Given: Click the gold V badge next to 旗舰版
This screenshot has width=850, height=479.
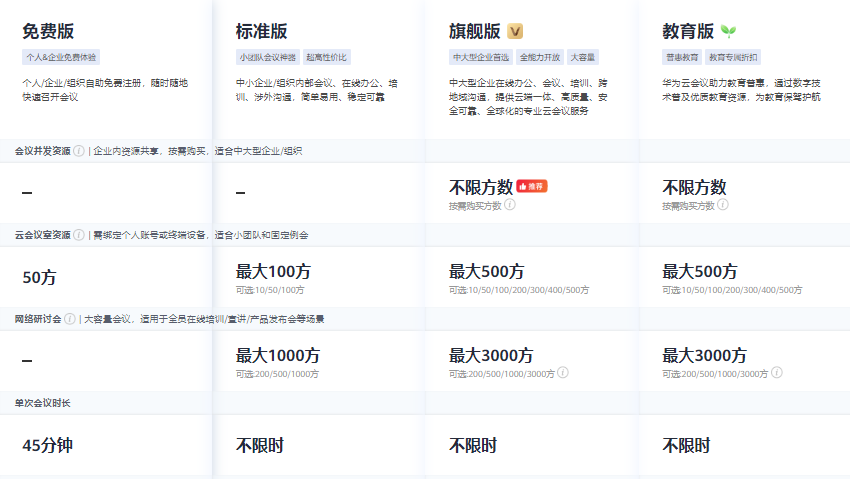Looking at the screenshot, I should [x=515, y=31].
